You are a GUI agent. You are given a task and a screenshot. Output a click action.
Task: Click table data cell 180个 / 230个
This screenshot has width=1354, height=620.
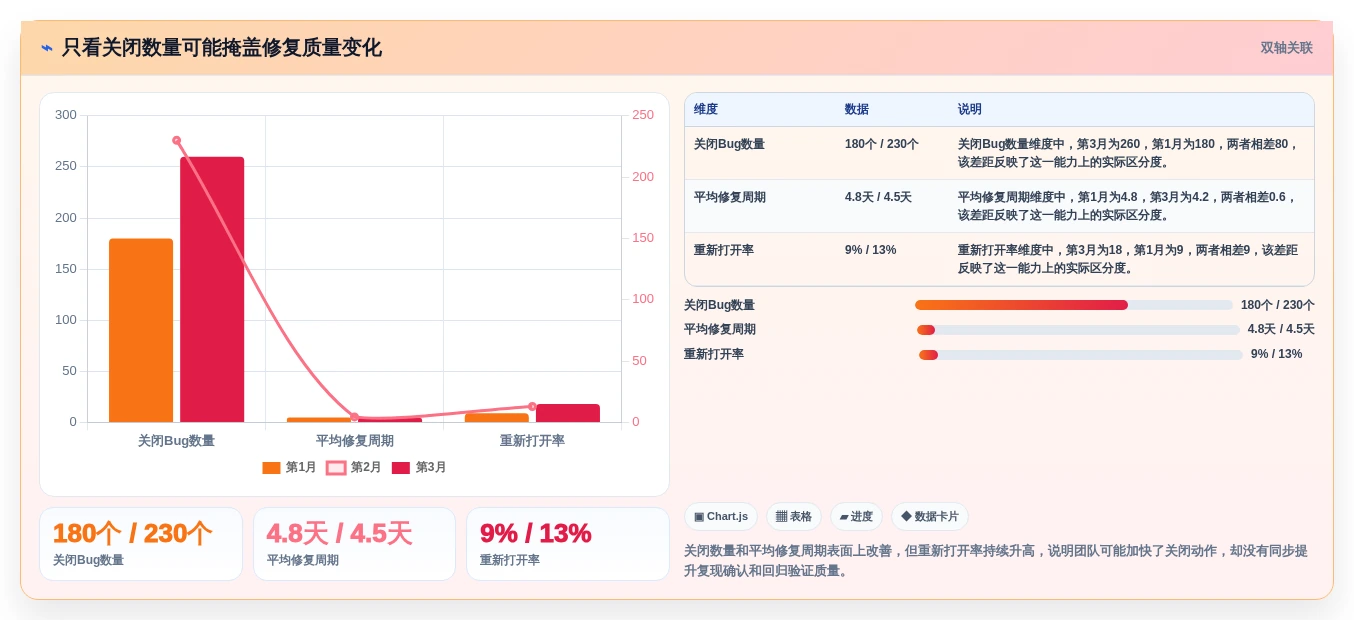882,144
